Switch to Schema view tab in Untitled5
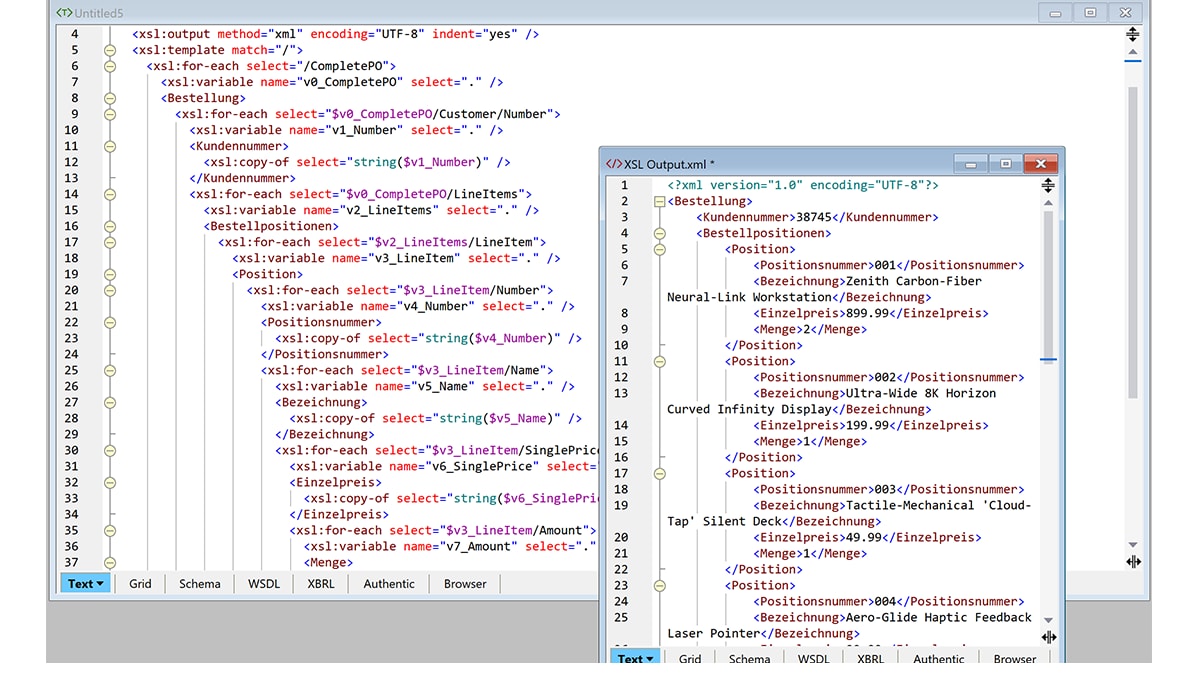 point(200,584)
